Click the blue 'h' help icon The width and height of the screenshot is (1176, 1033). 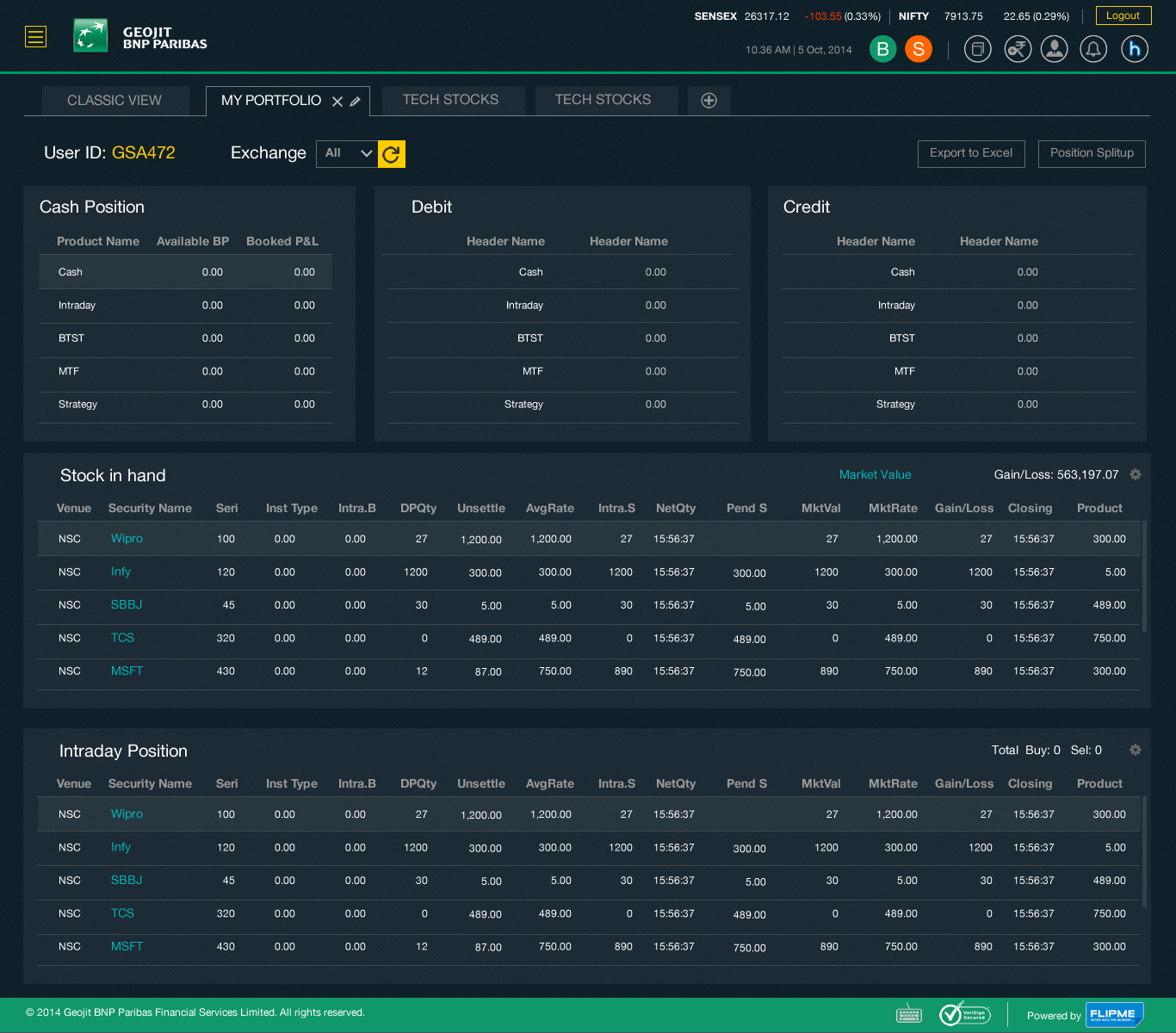click(1135, 49)
